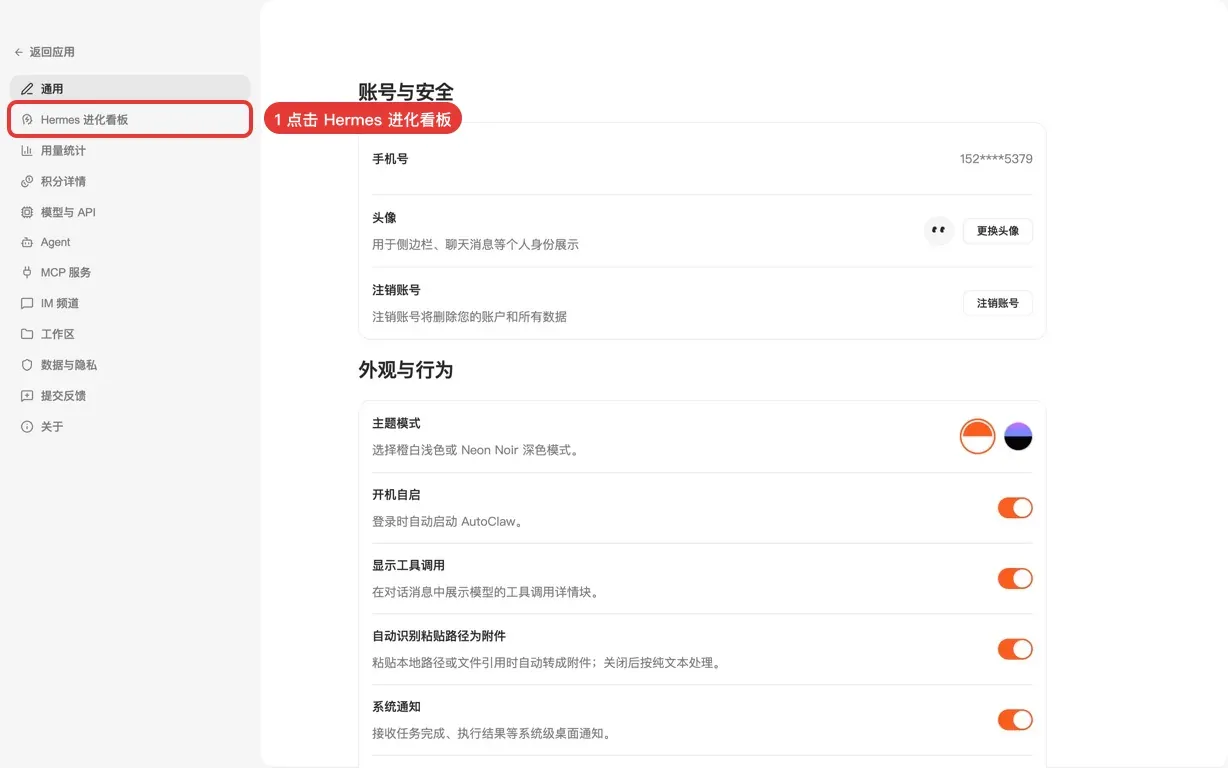Open the 关于 page
The height and width of the screenshot is (768, 1228).
click(130, 427)
